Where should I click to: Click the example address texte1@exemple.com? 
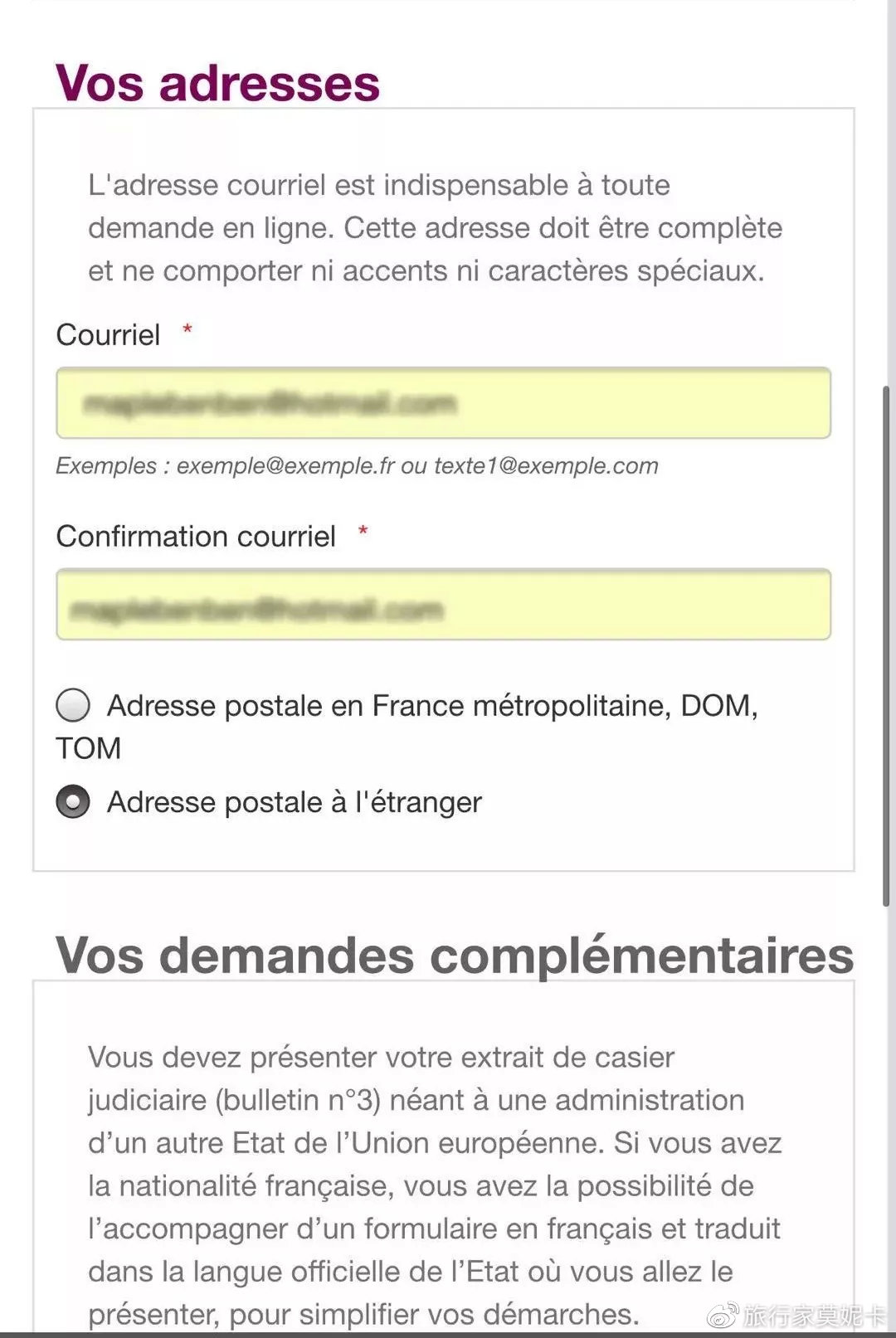pyautogui.click(x=546, y=466)
